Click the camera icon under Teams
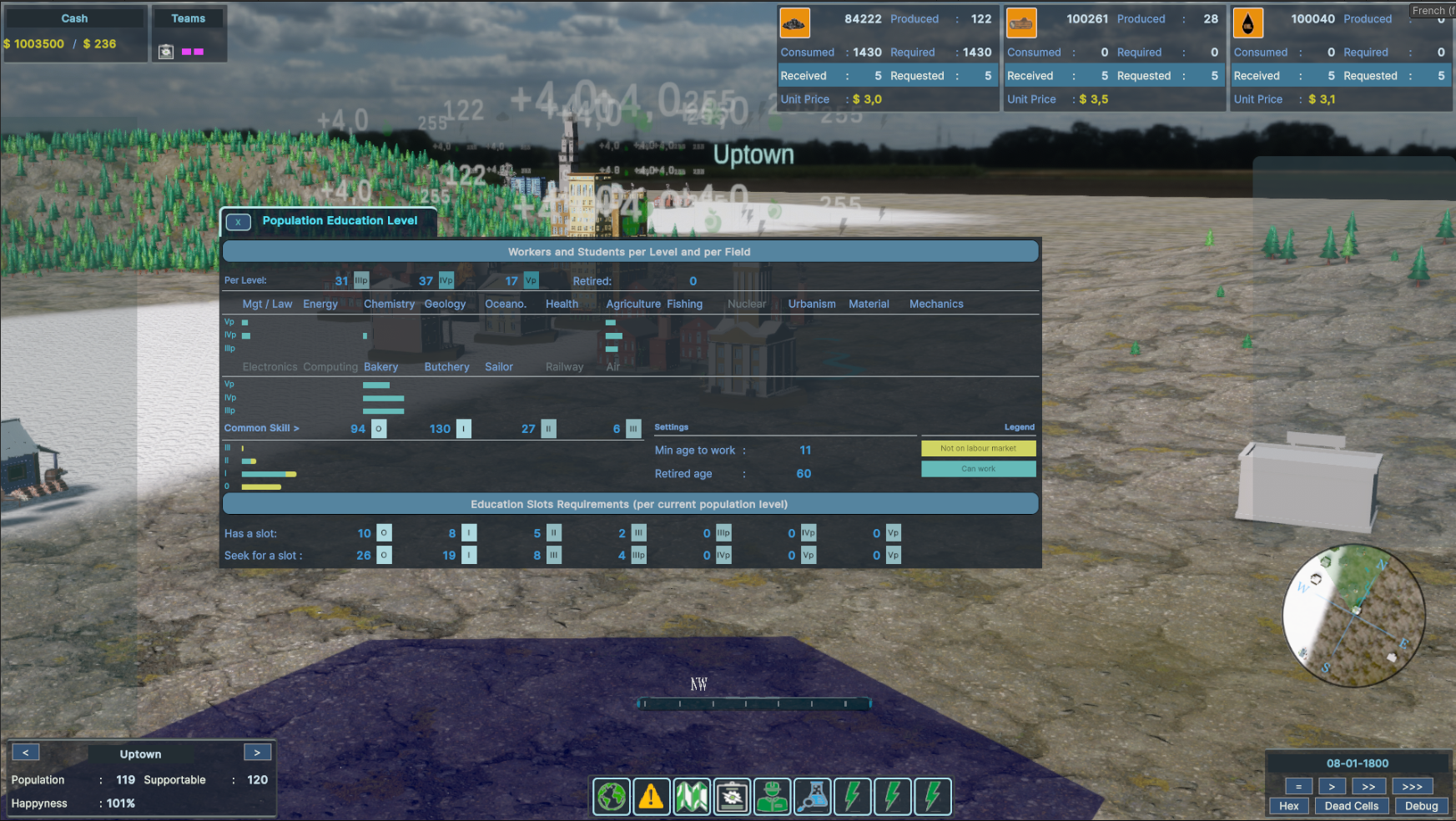Viewport: 1456px width, 821px height. [166, 52]
